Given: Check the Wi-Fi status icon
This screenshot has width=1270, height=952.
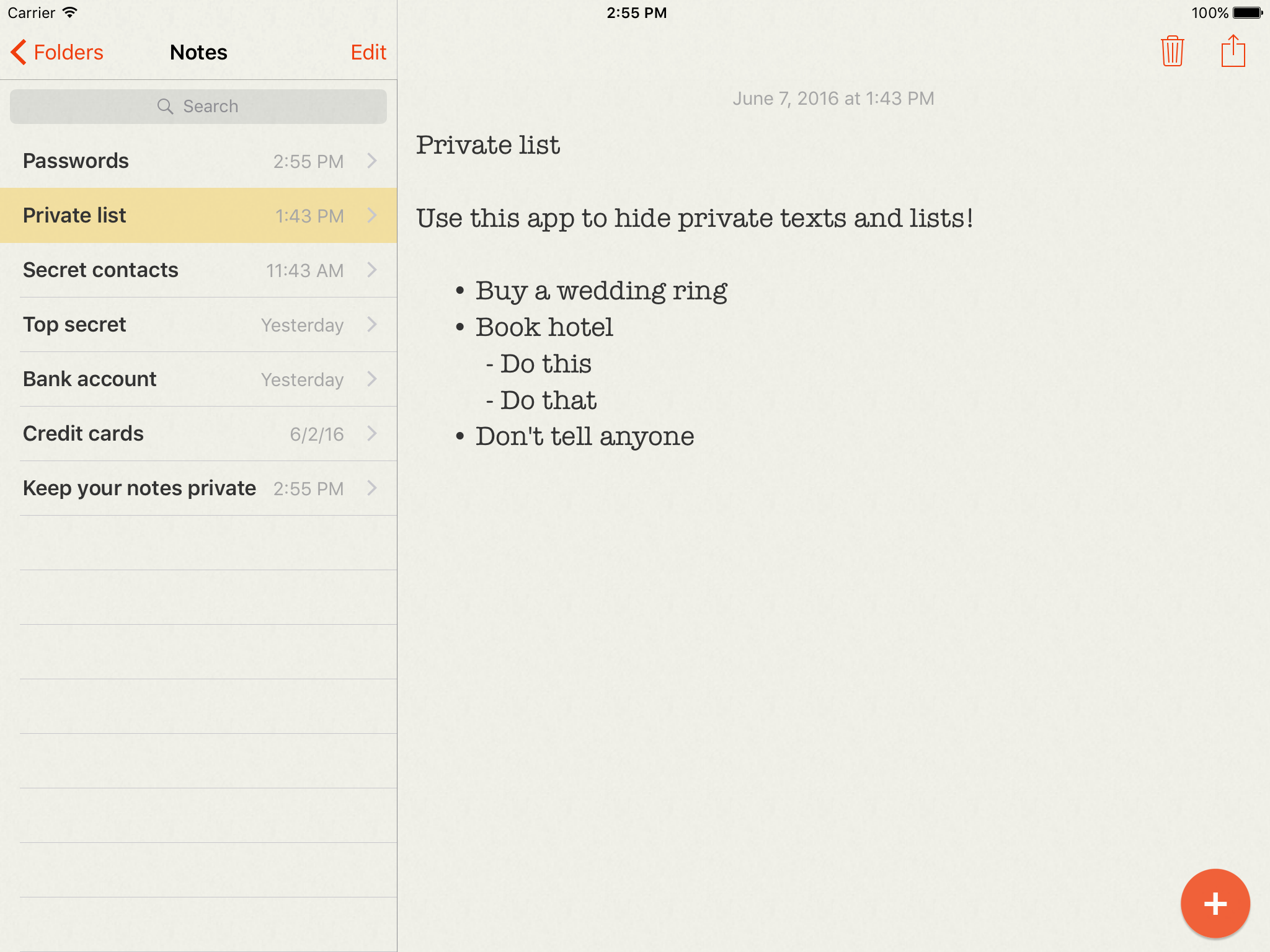Looking at the screenshot, I should tap(71, 12).
